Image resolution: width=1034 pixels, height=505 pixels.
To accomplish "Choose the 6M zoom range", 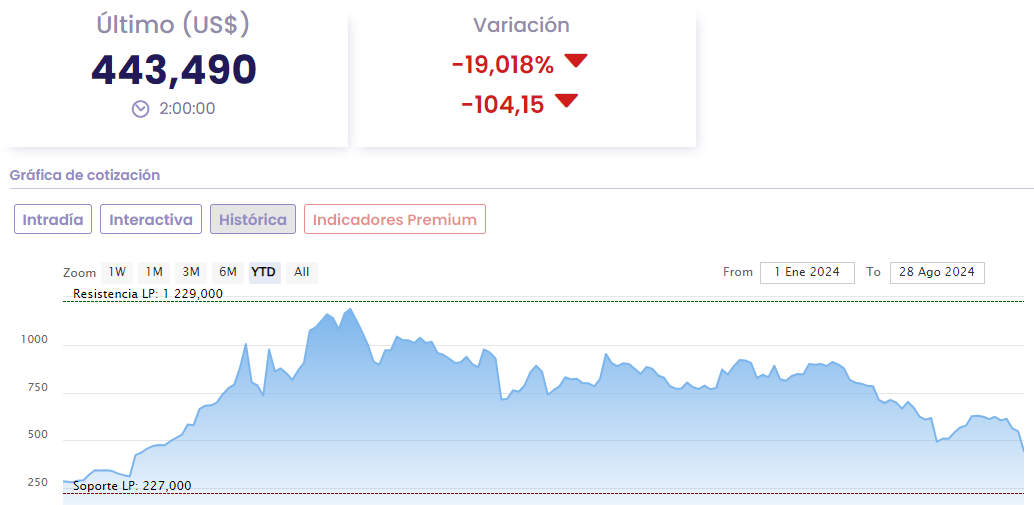I will pyautogui.click(x=228, y=272).
